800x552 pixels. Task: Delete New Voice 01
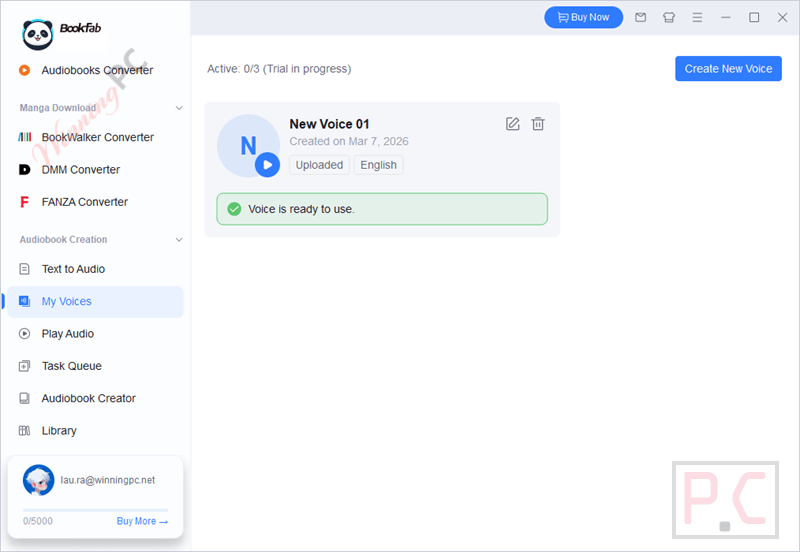(x=538, y=123)
